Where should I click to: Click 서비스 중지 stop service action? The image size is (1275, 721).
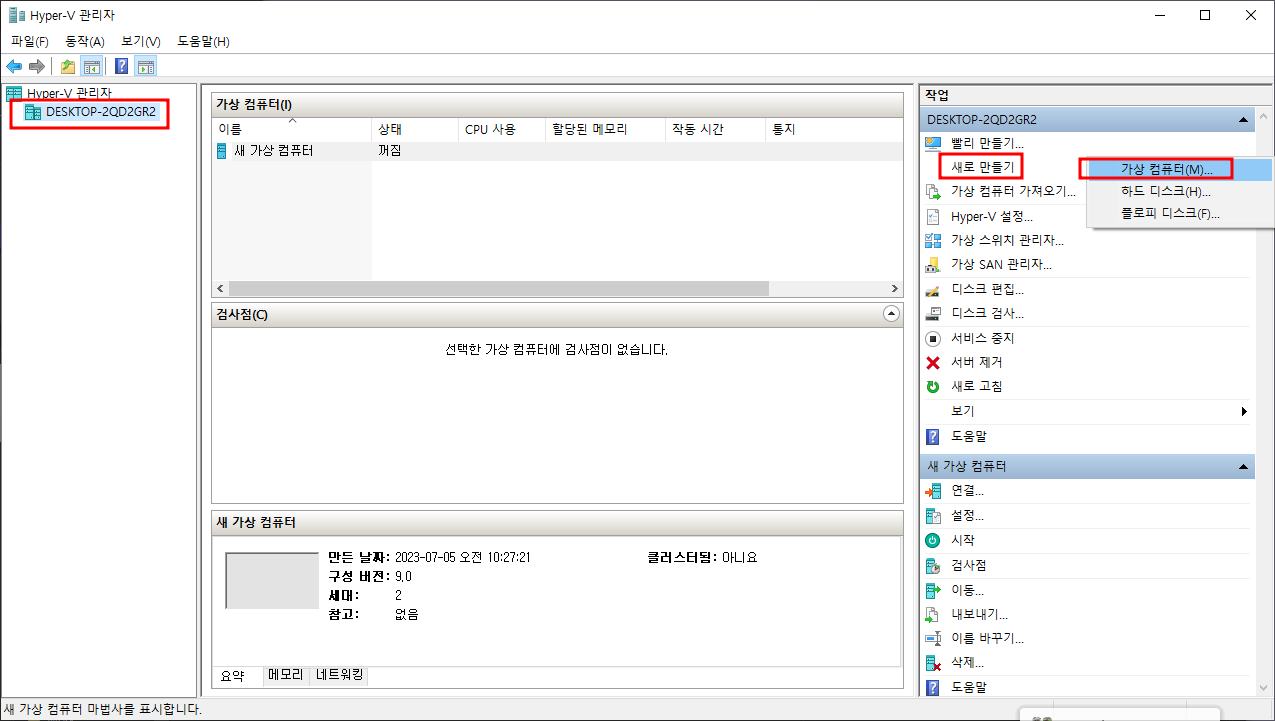click(x=982, y=338)
